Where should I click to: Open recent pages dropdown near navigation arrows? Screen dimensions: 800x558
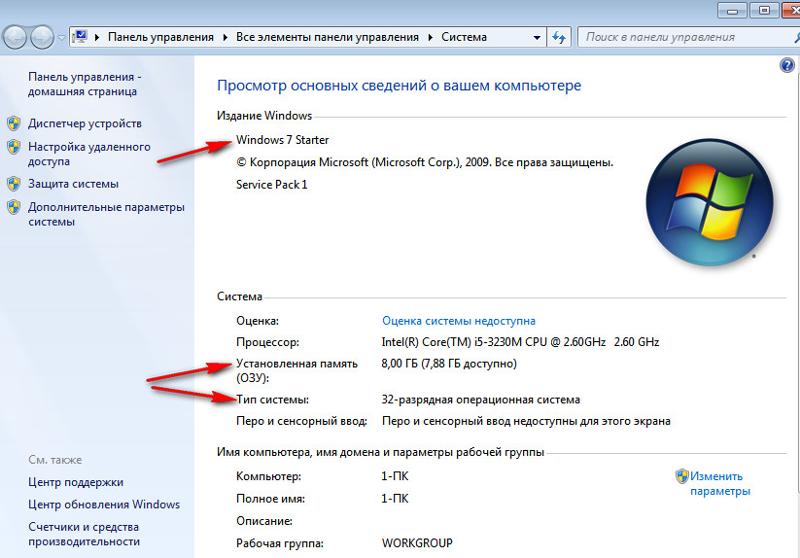pos(61,37)
